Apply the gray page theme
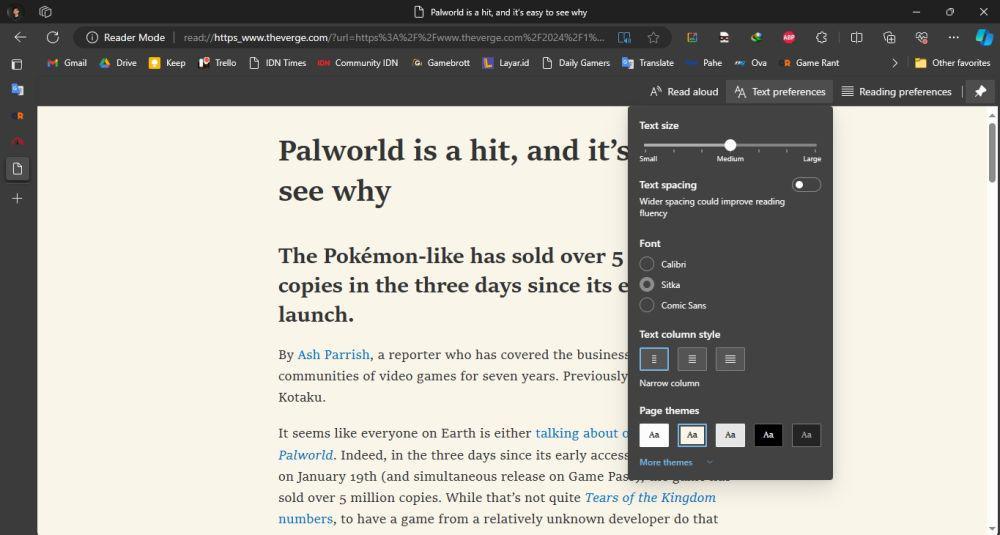1000x535 pixels. coord(730,435)
